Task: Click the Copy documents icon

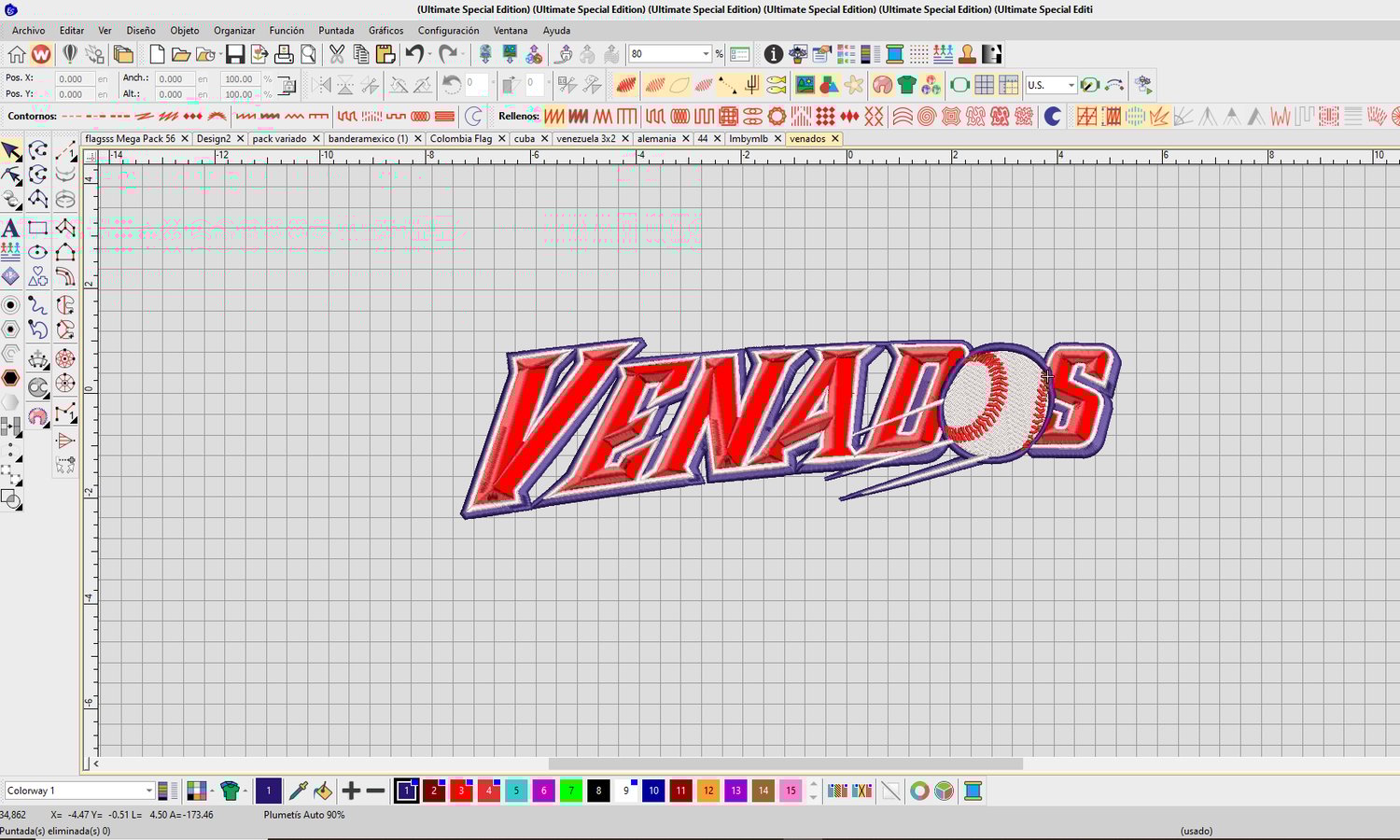Action: pos(360,54)
